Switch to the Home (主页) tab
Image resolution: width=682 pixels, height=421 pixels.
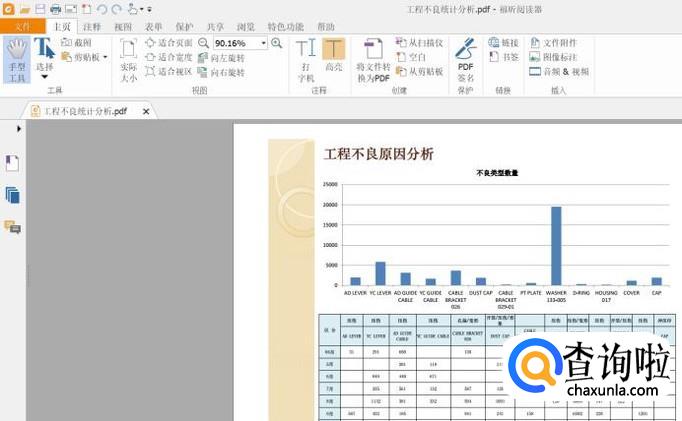tap(62, 27)
